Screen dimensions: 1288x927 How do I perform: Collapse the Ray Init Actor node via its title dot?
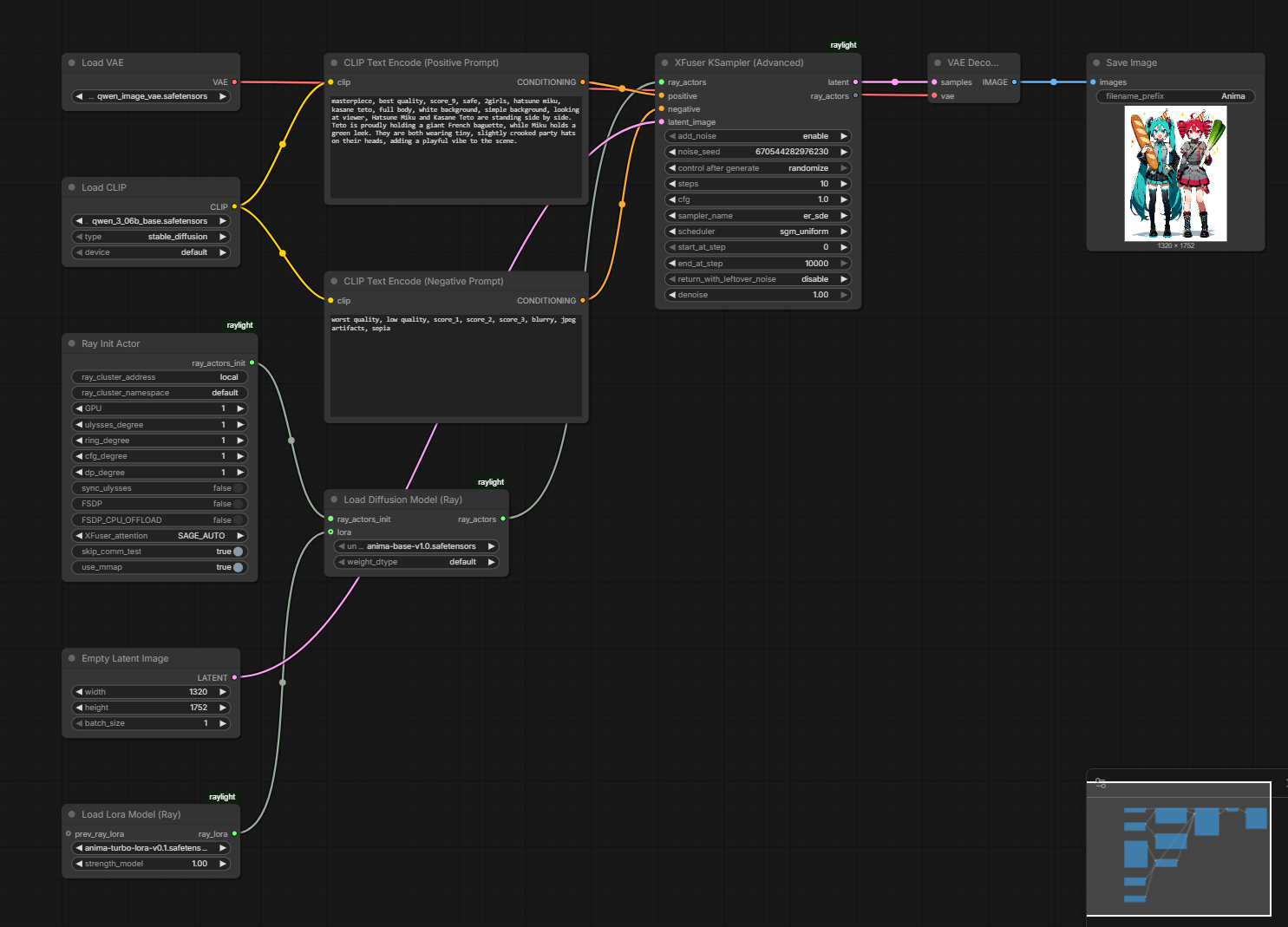[72, 343]
